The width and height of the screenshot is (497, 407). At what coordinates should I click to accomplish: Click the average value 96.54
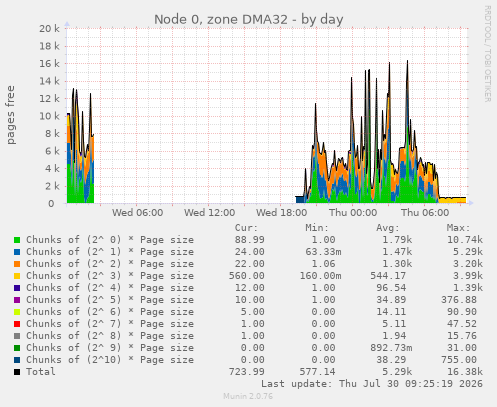click(391, 288)
